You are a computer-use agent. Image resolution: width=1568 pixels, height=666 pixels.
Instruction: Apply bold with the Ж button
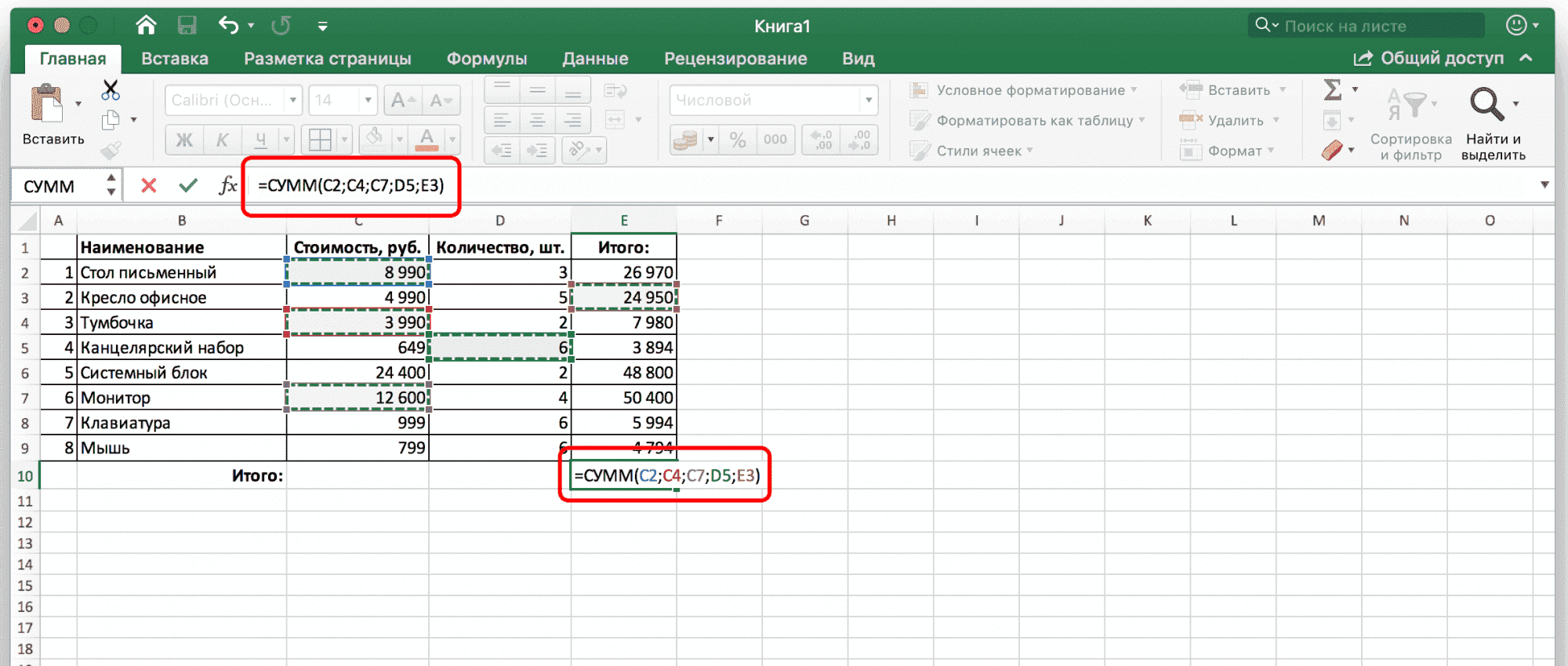184,140
